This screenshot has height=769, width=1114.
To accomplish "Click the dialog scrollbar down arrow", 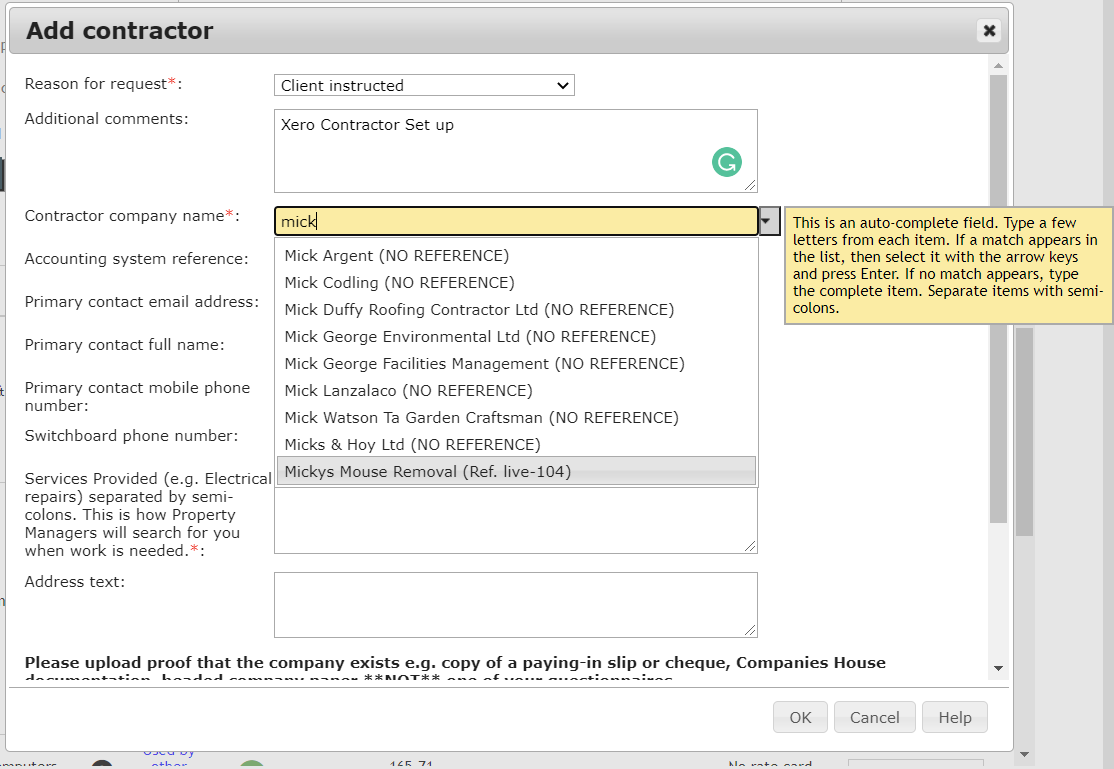I will [x=998, y=668].
